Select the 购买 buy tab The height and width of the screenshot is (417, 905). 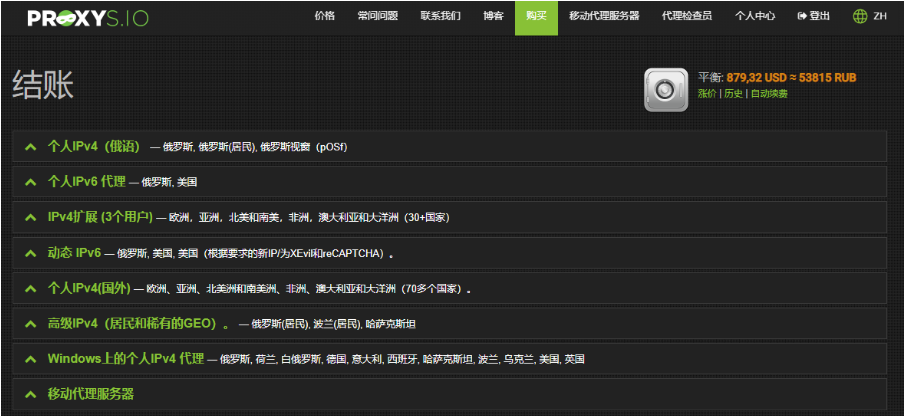point(536,16)
